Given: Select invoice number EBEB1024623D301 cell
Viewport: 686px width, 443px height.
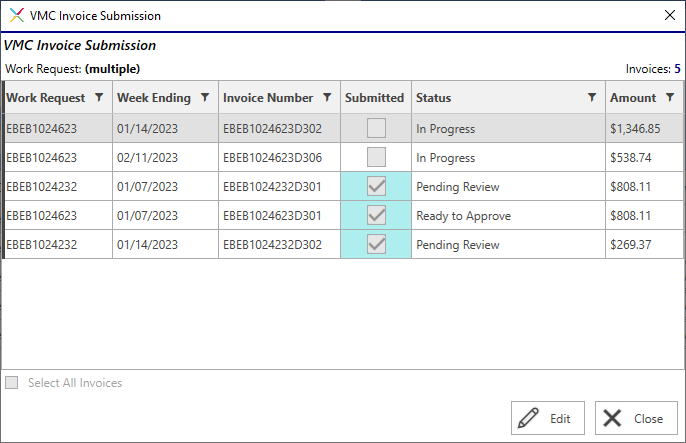Looking at the screenshot, I should [279, 215].
